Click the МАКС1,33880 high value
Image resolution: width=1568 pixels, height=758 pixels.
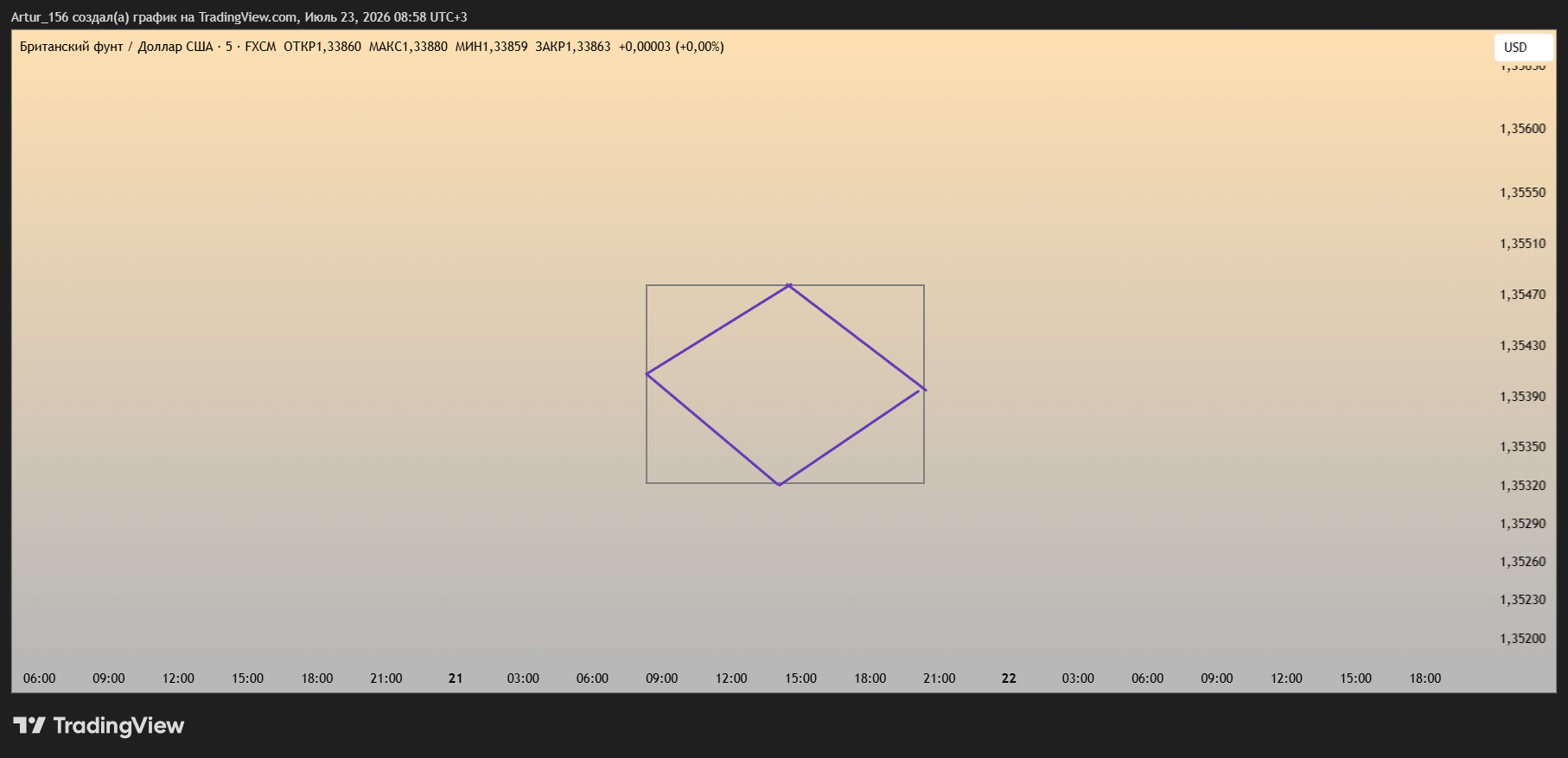tap(408, 47)
